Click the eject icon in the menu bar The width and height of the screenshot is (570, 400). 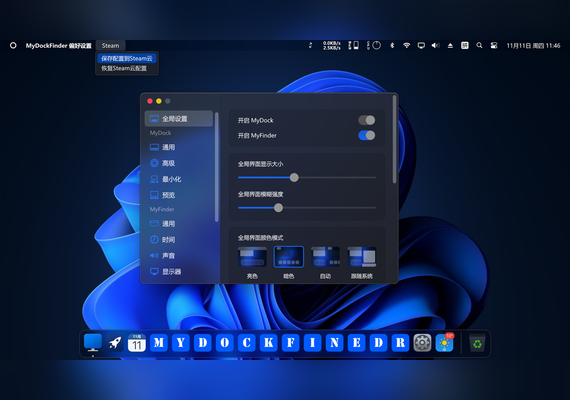point(450,45)
